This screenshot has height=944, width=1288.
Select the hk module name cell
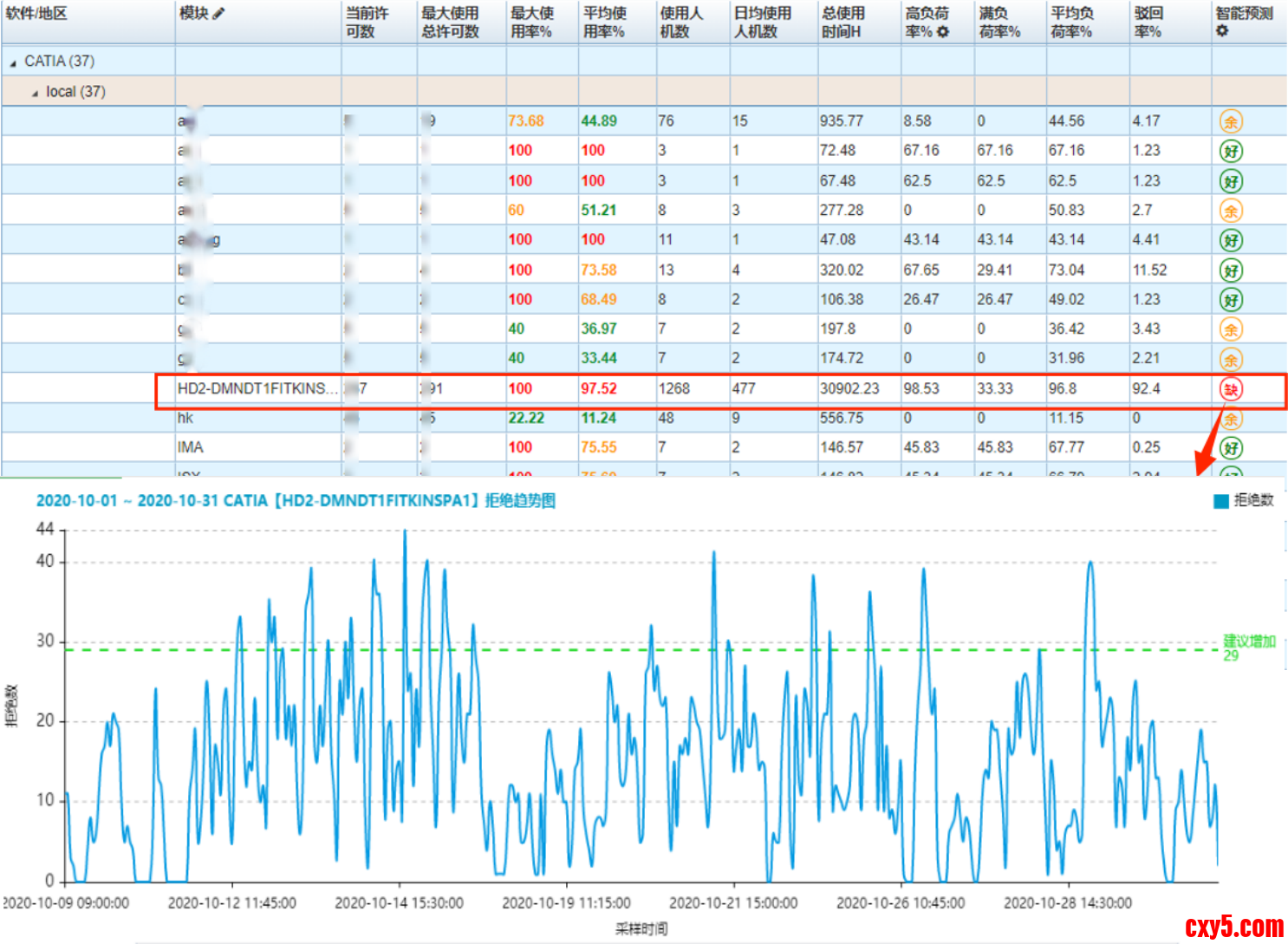click(x=185, y=418)
